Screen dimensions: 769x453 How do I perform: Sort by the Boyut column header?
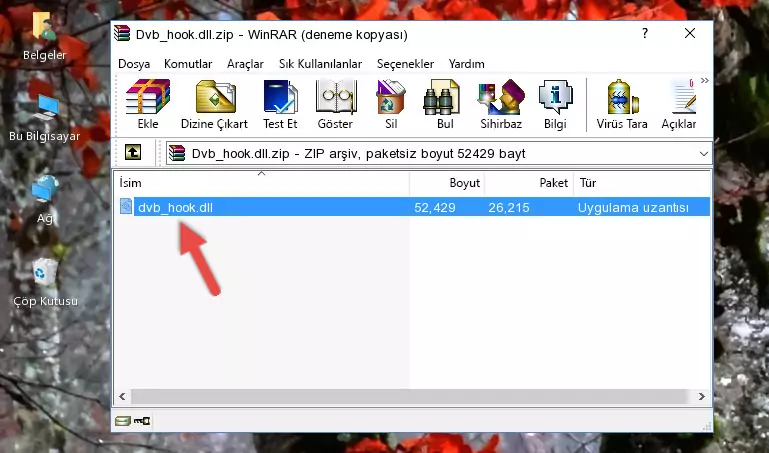tap(447, 183)
